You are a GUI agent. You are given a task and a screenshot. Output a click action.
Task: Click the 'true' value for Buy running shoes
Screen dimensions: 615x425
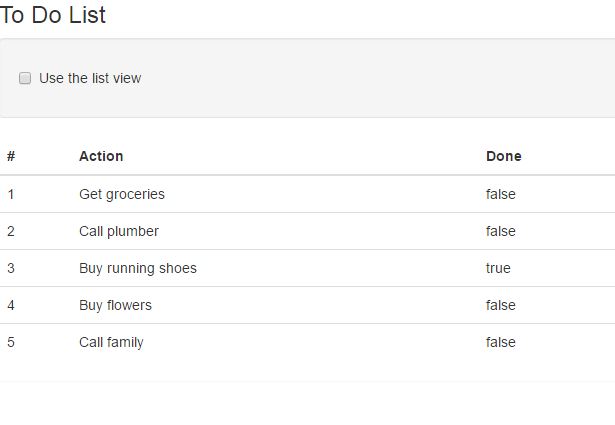[x=498, y=268]
